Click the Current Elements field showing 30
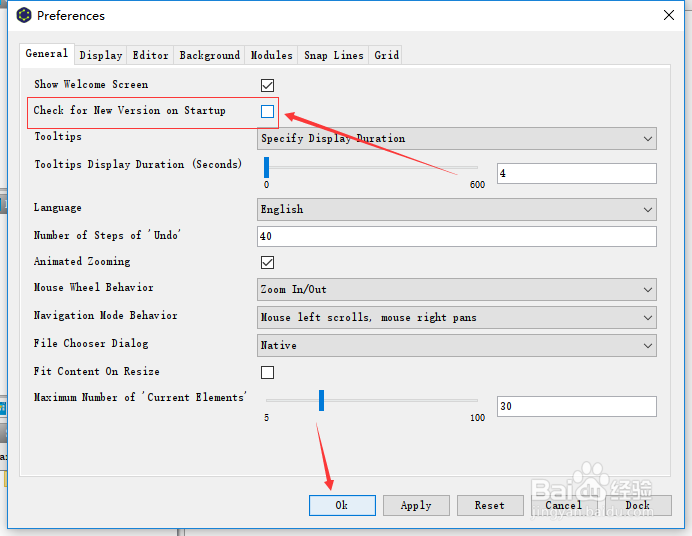 tap(577, 406)
